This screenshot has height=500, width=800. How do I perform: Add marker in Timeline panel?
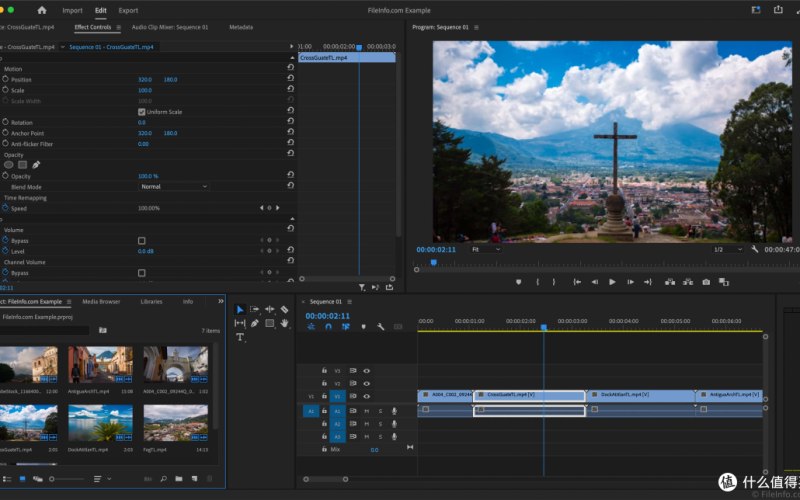pyautogui.click(x=363, y=327)
